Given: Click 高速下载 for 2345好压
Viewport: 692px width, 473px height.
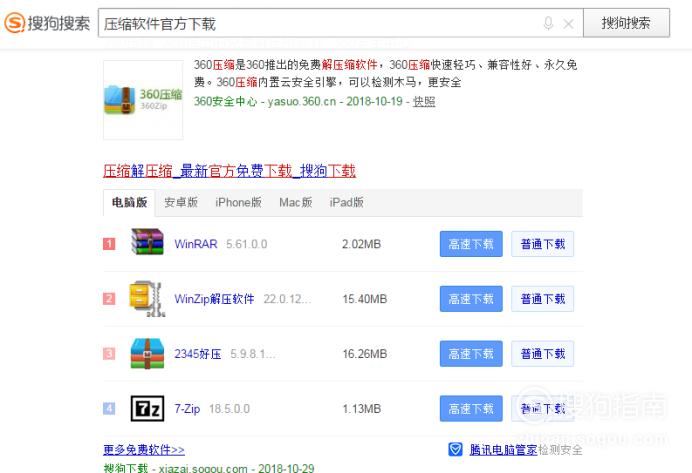Looking at the screenshot, I should click(x=471, y=353).
